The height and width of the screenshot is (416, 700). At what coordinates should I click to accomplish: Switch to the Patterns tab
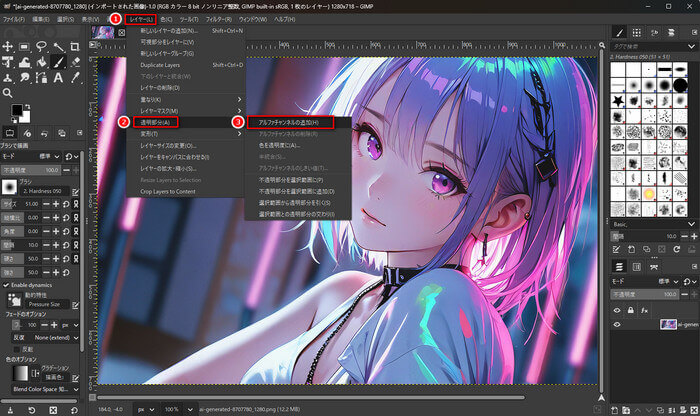point(637,33)
